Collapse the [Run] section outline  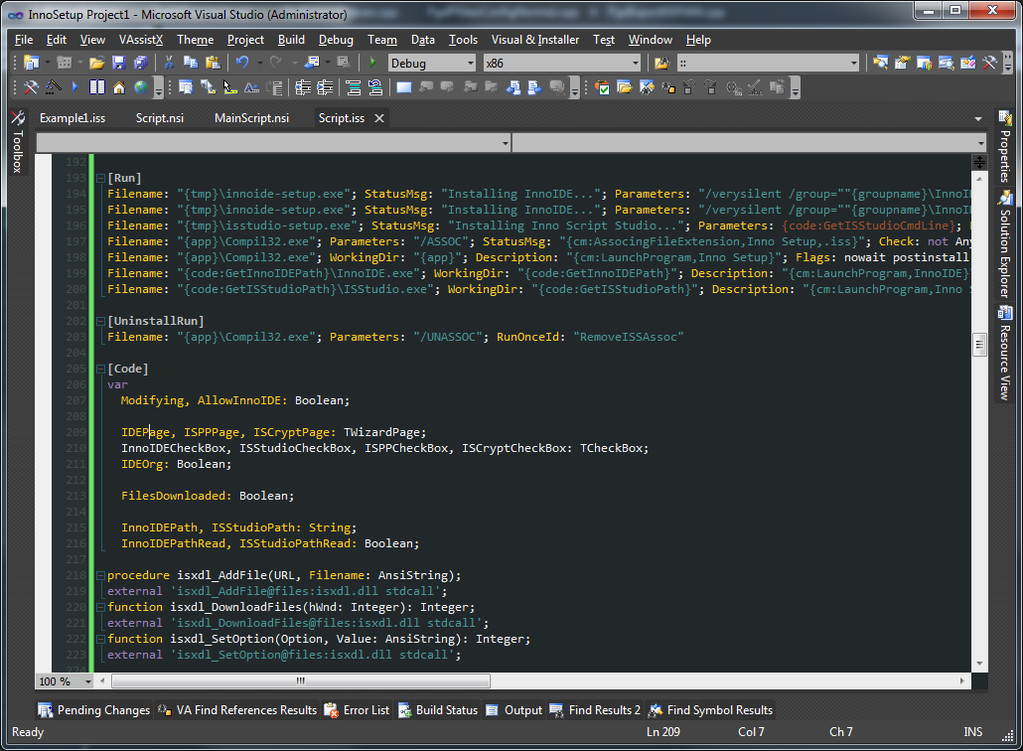click(x=100, y=178)
